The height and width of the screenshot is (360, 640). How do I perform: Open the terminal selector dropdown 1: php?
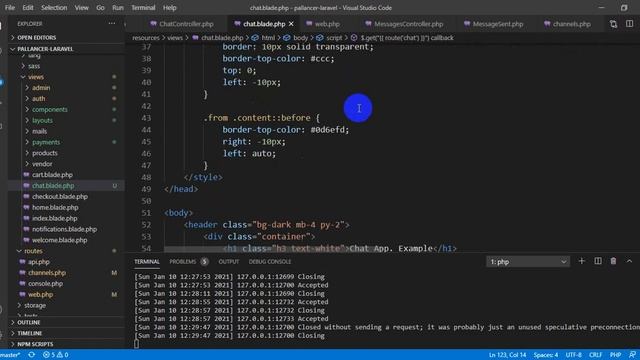528,262
